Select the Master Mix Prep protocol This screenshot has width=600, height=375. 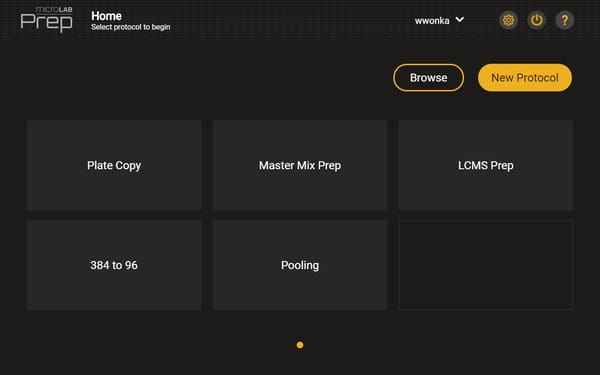[300, 165]
